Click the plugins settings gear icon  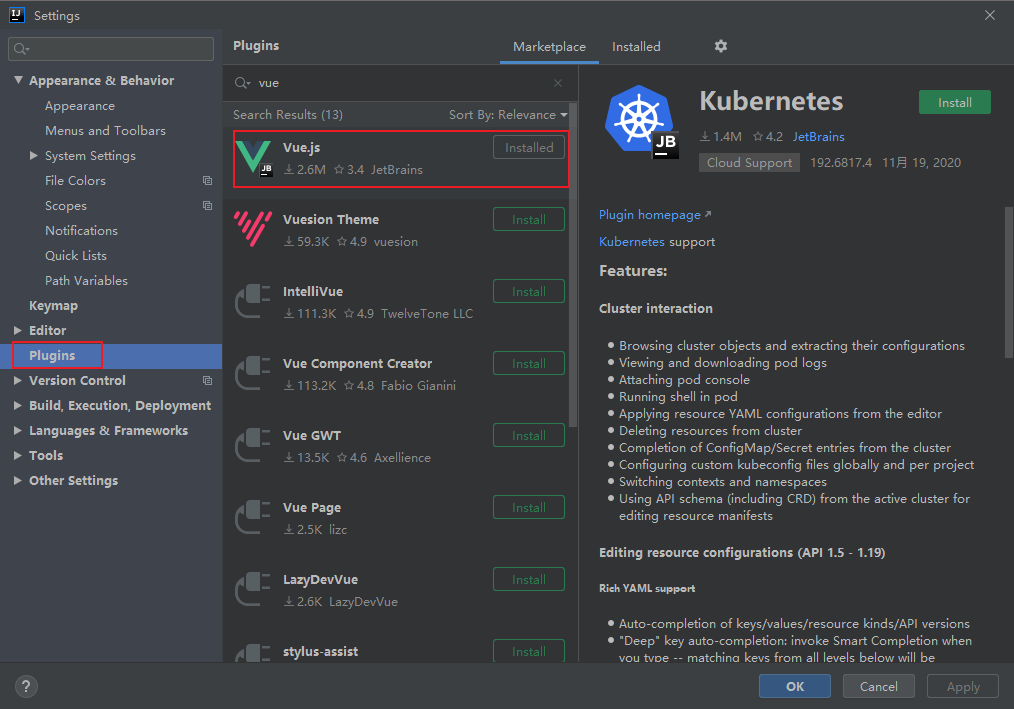tap(720, 46)
